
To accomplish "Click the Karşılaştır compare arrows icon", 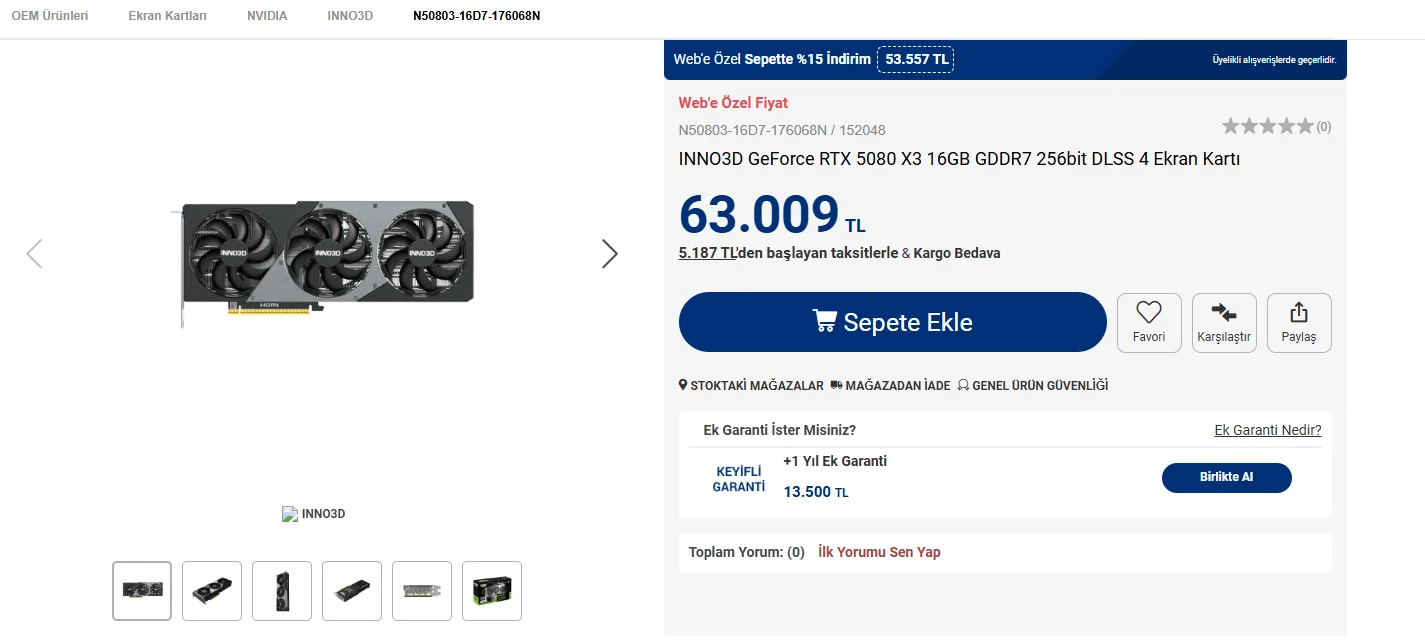I will click(1223, 312).
